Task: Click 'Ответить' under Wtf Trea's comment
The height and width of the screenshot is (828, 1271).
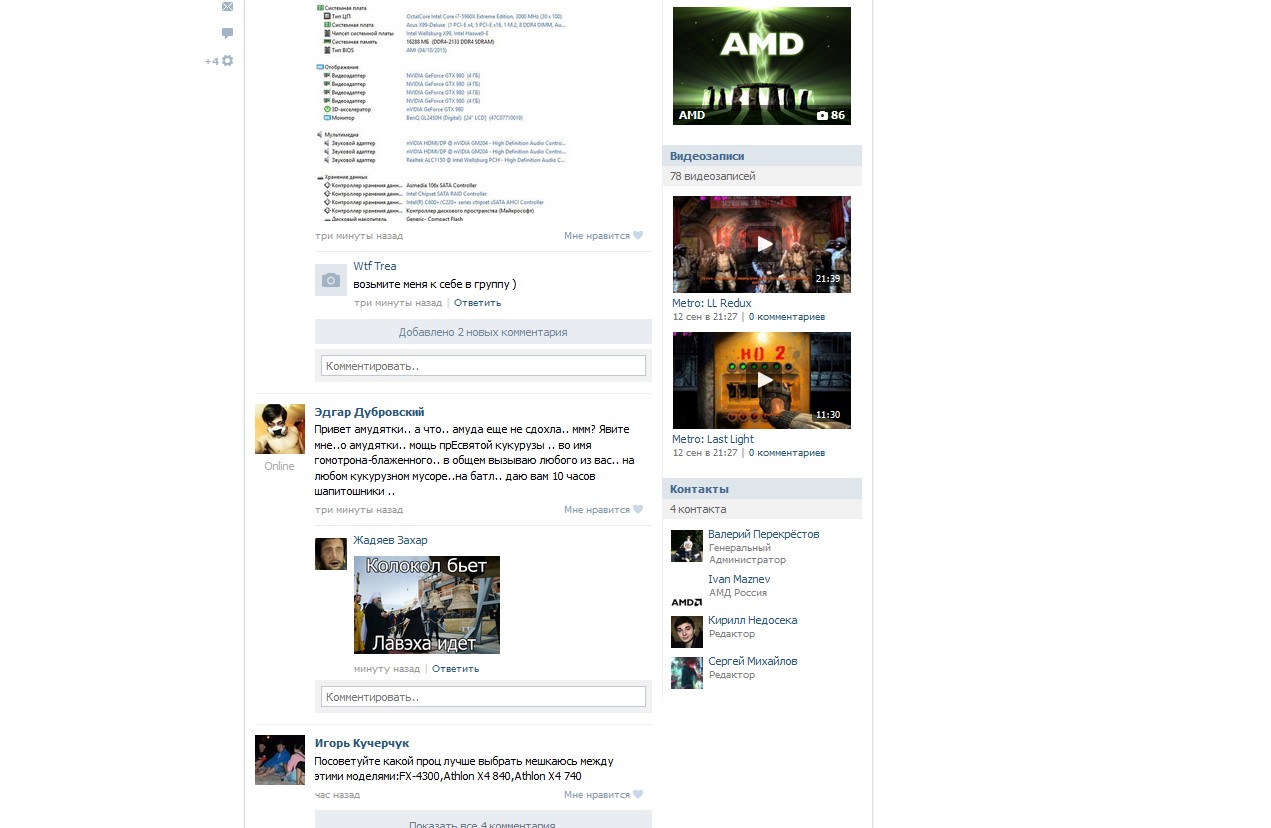Action: 477,303
